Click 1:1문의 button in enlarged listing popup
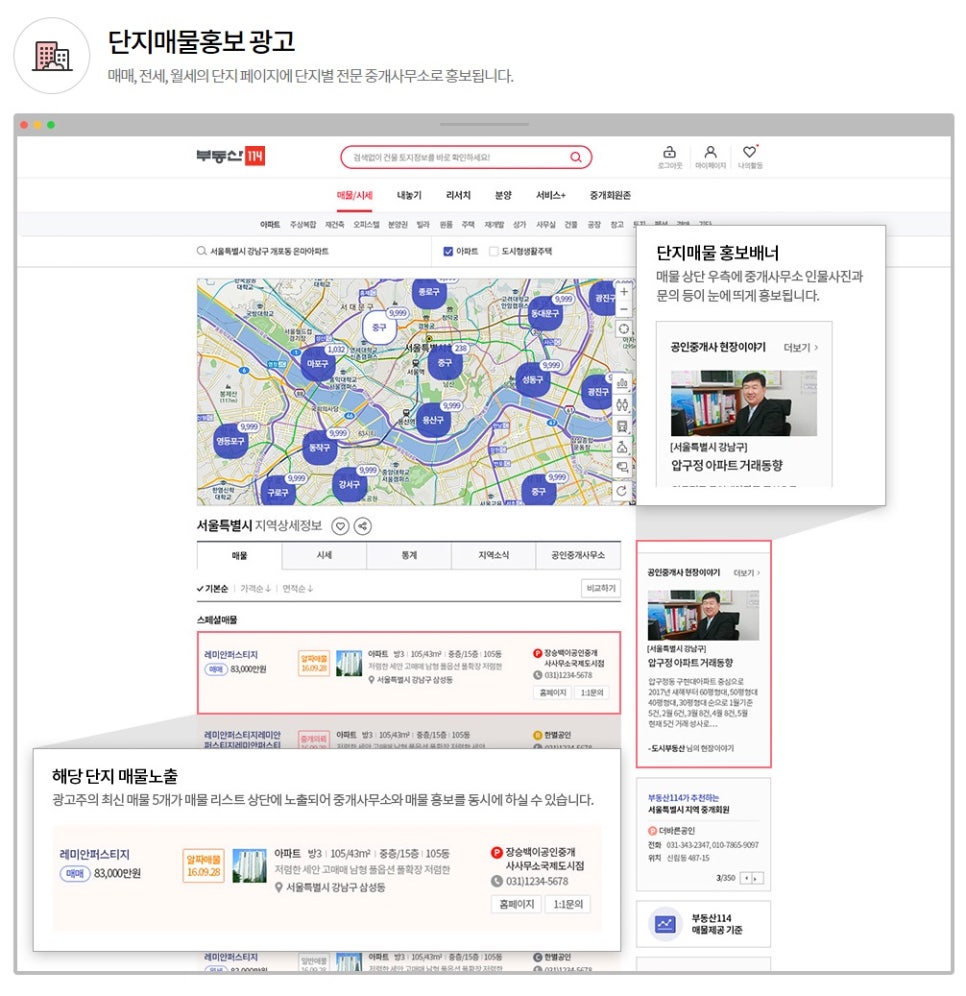 [x=568, y=904]
